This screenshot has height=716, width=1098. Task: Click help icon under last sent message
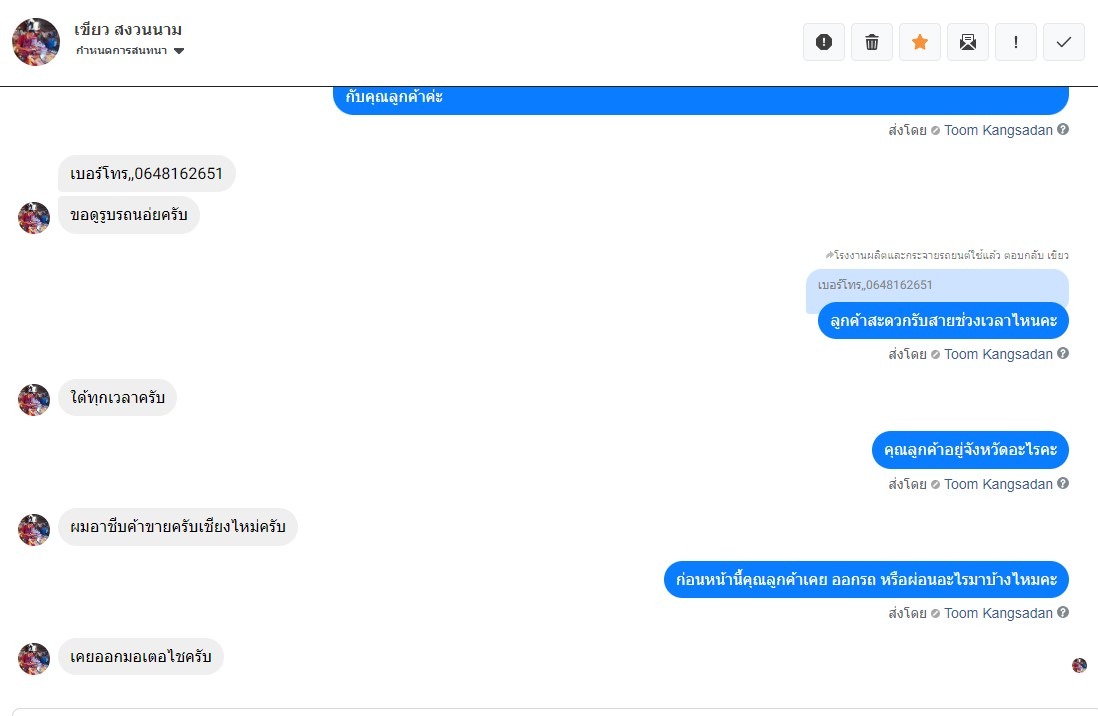click(1063, 612)
